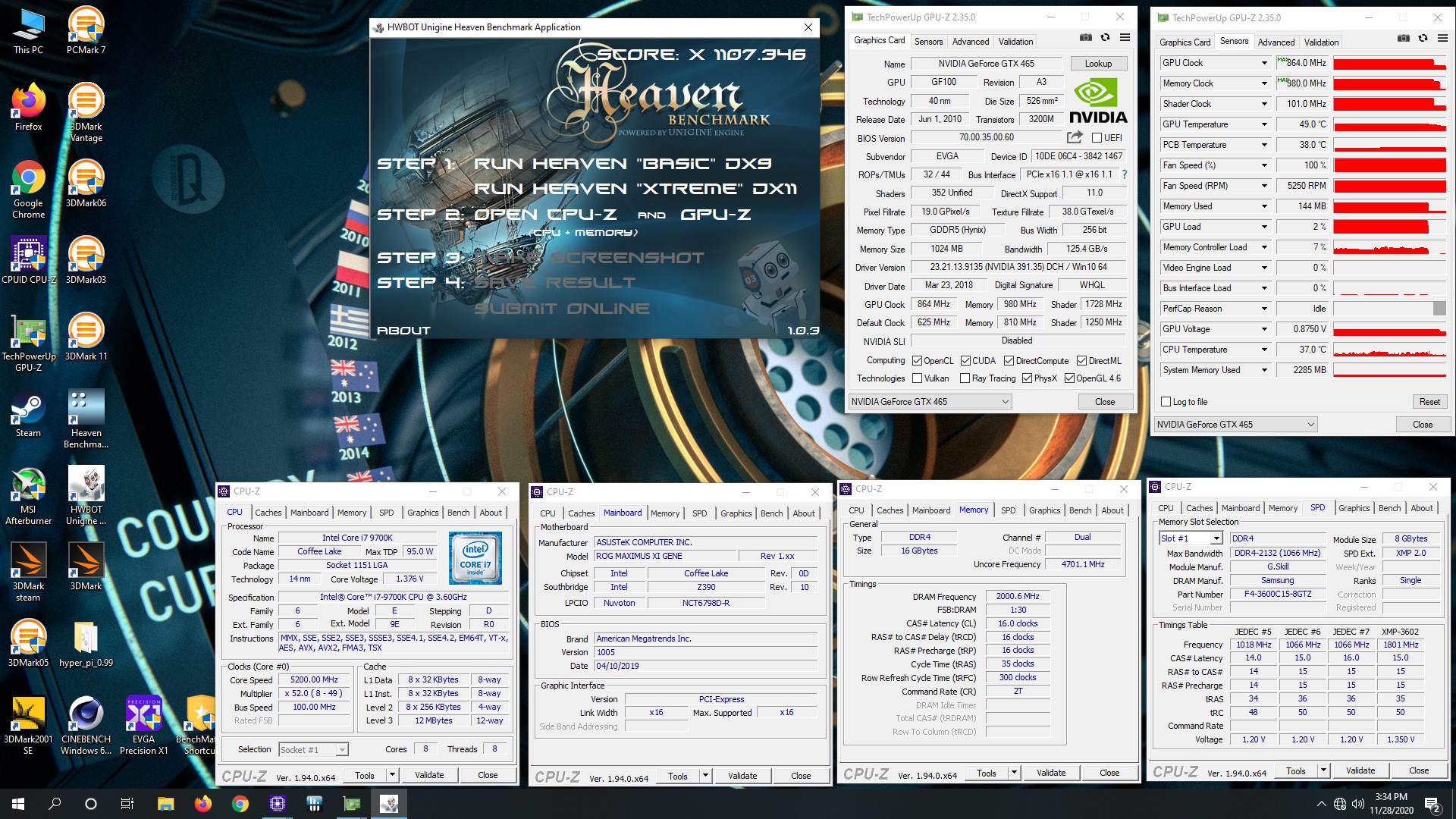This screenshot has width=1456, height=819.
Task: Open File Explorer from the taskbar
Action: tap(165, 804)
